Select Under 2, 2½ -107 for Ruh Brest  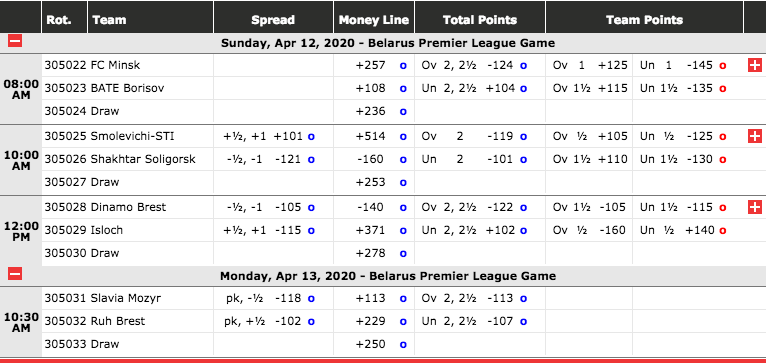point(523,321)
